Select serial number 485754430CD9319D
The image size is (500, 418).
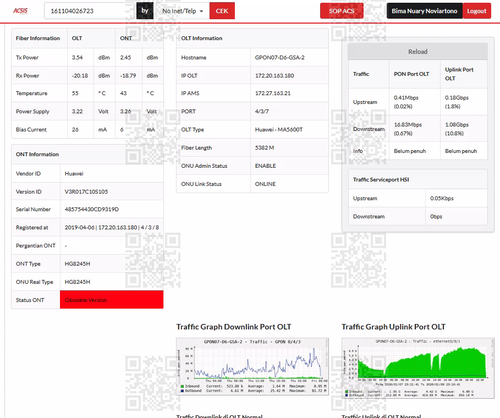(92, 209)
